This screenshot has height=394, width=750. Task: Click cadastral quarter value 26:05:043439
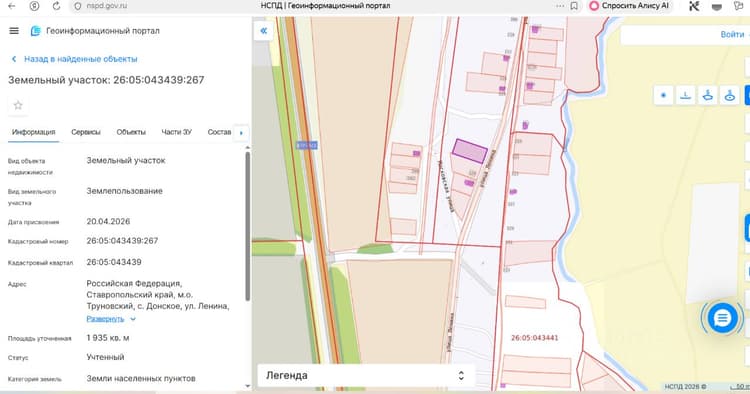(x=114, y=263)
